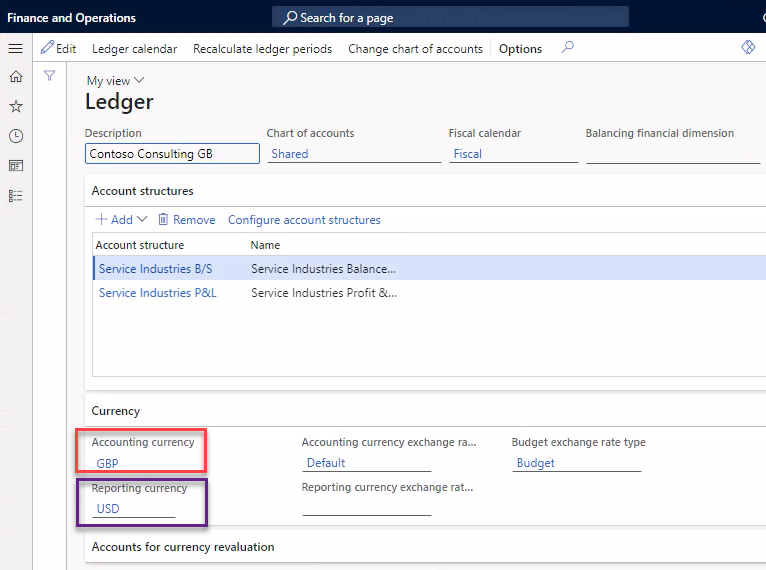Click Configure account structures link
766x570 pixels.
304,220
